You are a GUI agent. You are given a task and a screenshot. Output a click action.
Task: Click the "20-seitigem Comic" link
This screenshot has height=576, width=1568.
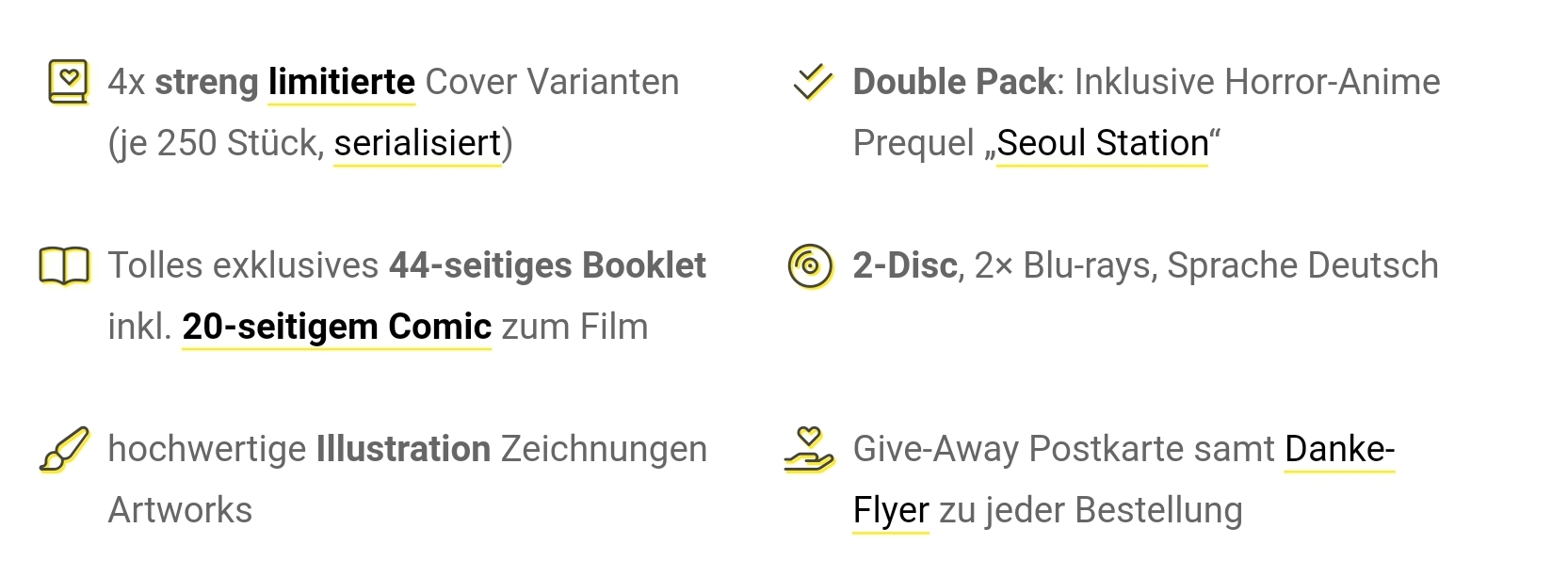click(337, 328)
